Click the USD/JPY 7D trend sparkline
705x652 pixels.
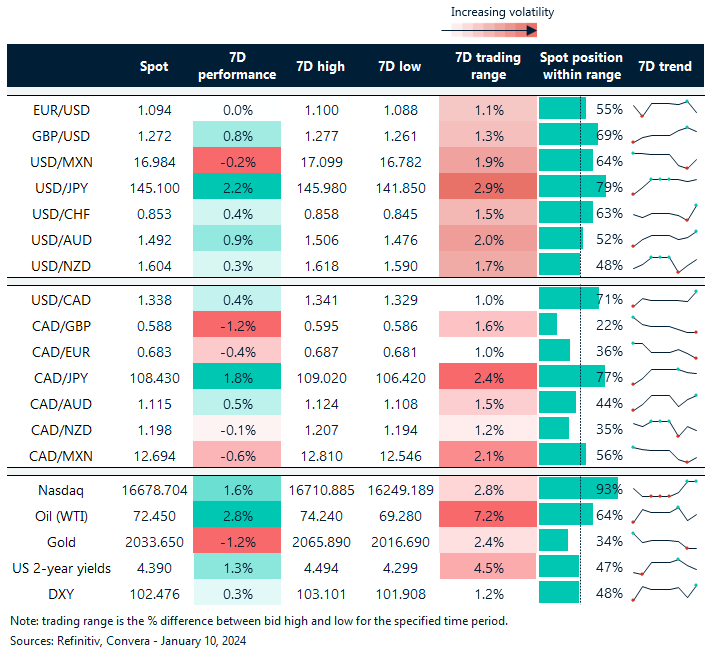click(x=663, y=186)
